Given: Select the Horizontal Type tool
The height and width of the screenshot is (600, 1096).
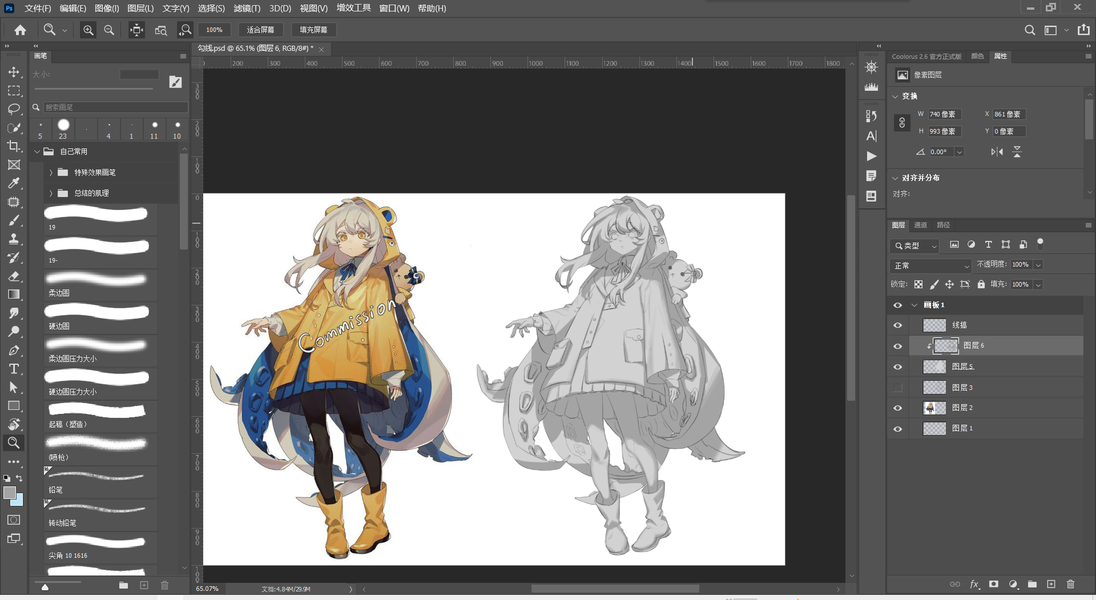Looking at the screenshot, I should pos(13,369).
